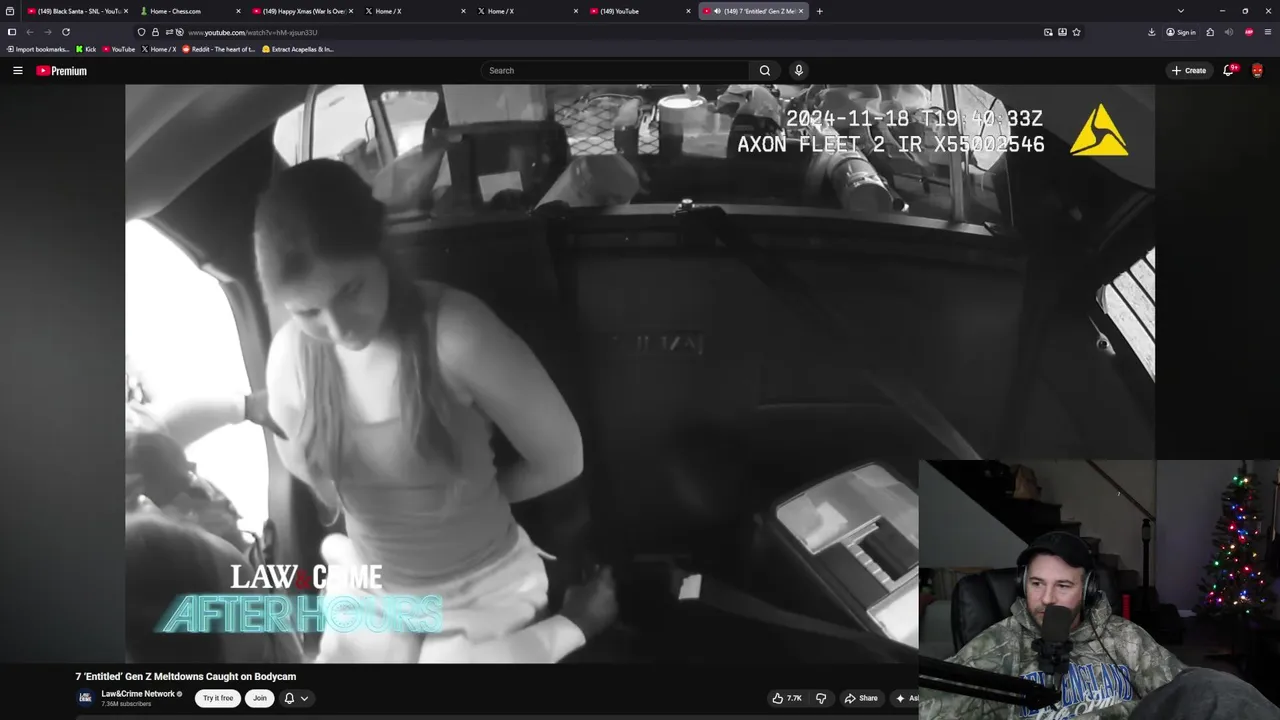
Task: Select the video title text
Action: point(186,677)
